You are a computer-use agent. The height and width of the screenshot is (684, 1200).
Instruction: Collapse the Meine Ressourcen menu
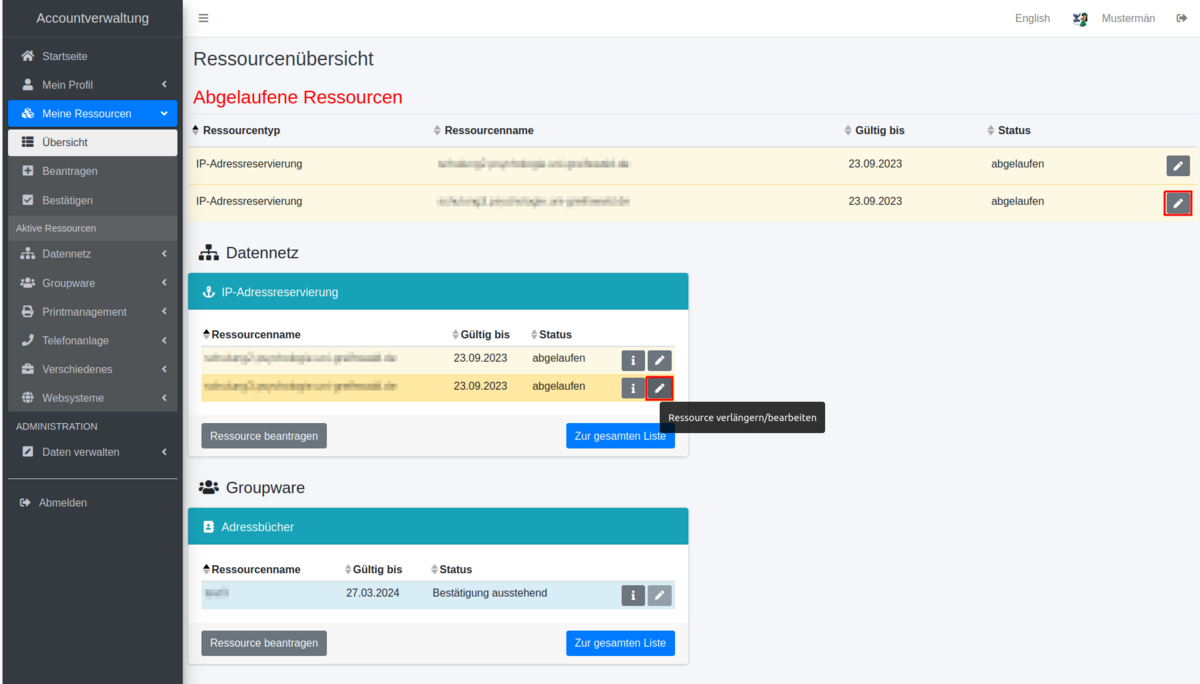[x=92, y=114]
